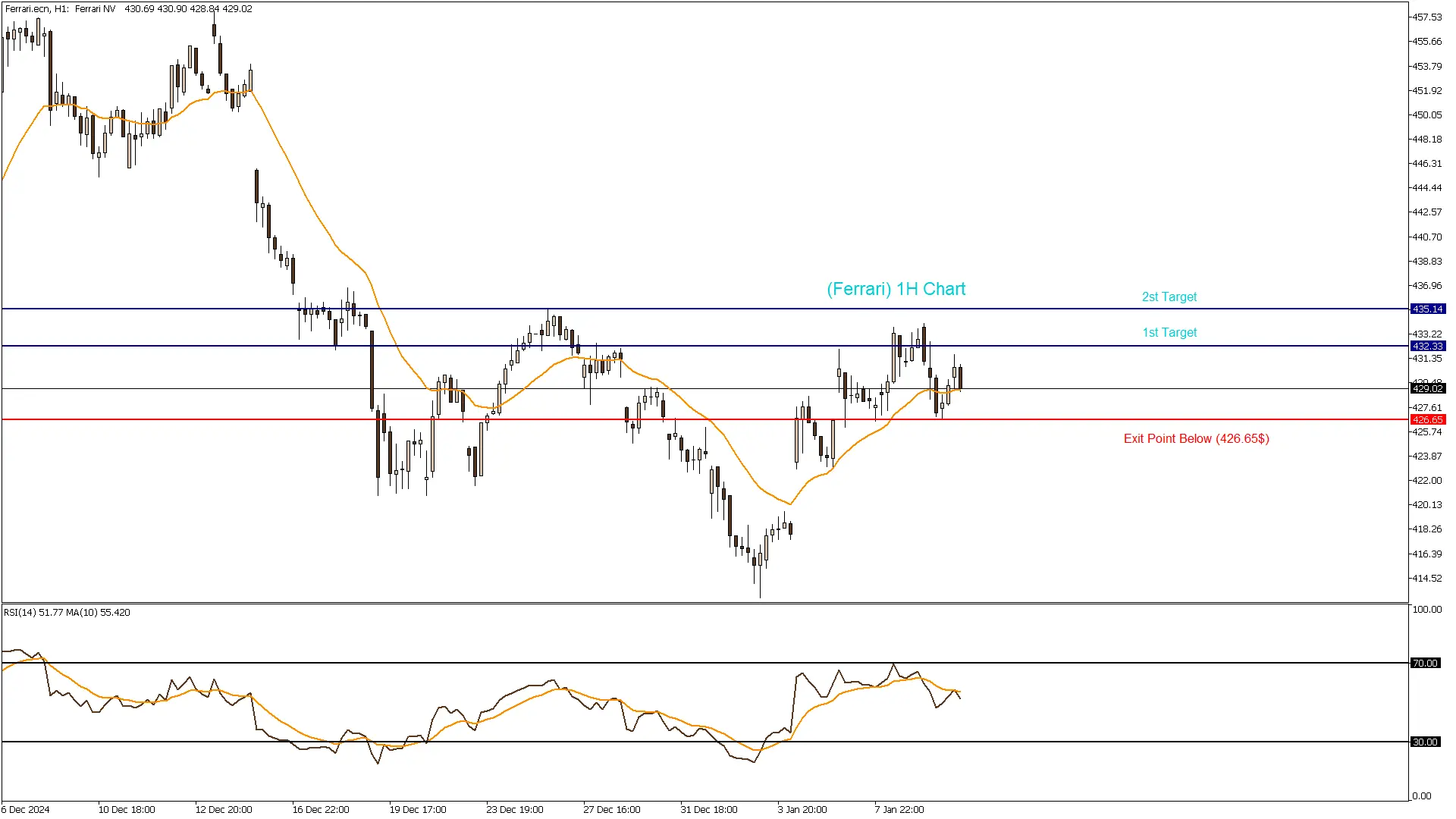
Task: Click the '10 Dec 18:00' time label
Action: coord(127,810)
